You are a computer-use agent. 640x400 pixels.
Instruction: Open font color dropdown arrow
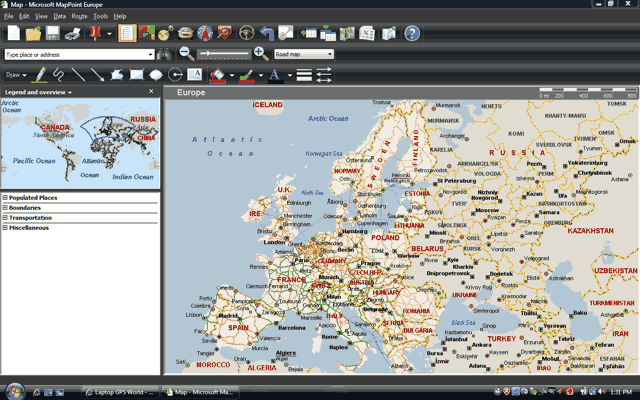pyautogui.click(x=289, y=76)
